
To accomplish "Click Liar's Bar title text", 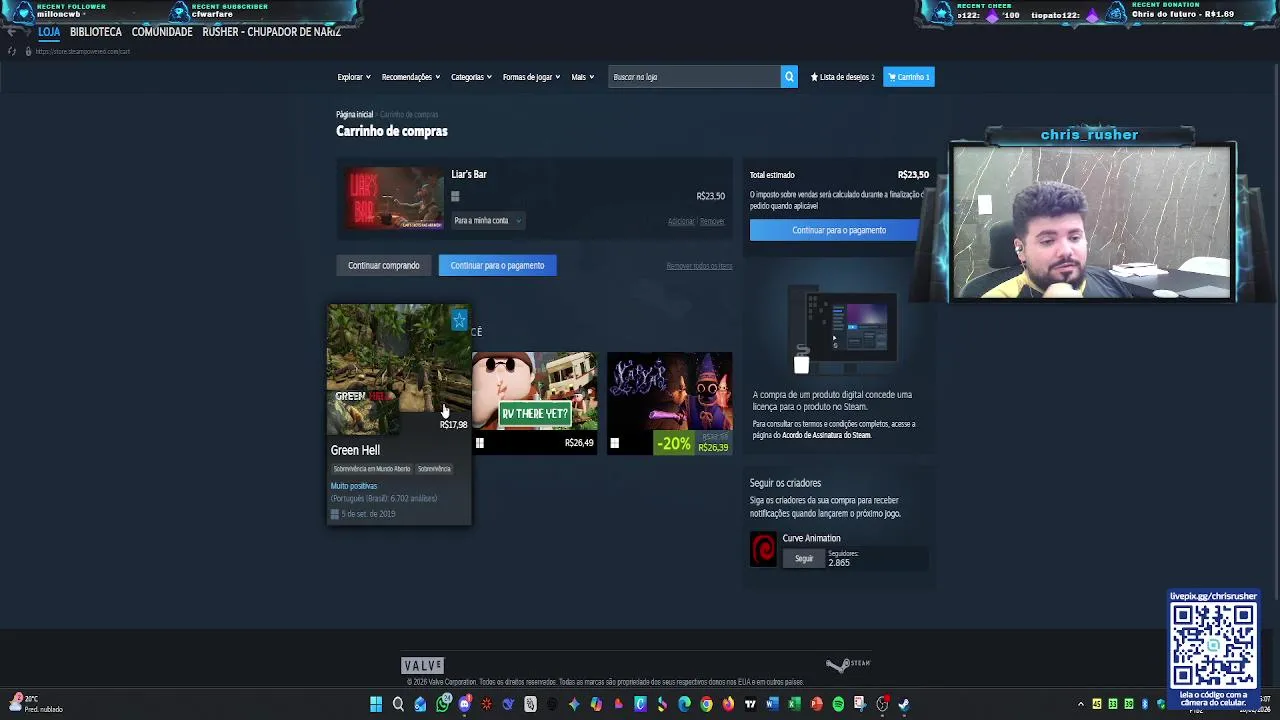I will click(x=469, y=174).
